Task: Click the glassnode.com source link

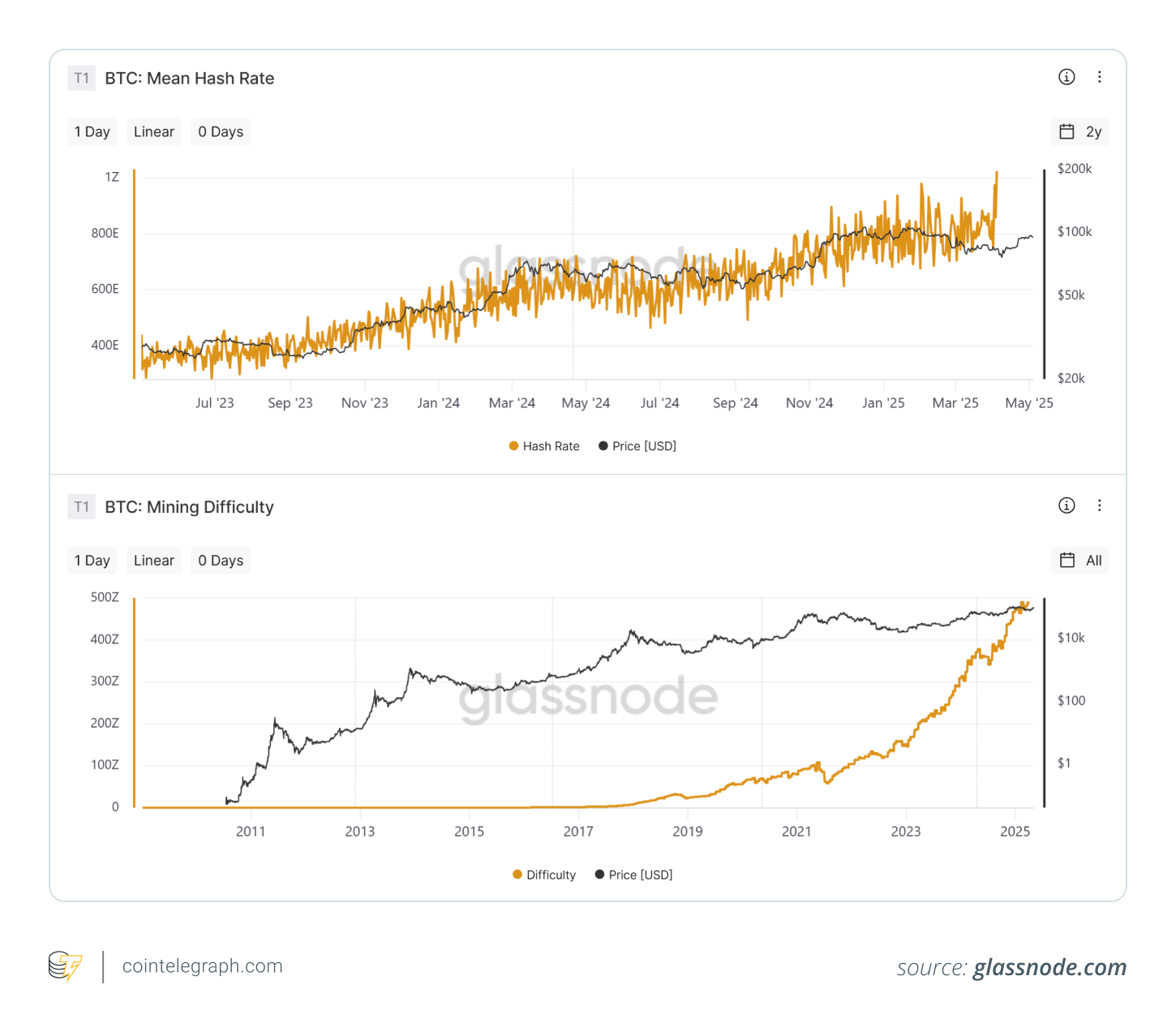Action: (1049, 967)
